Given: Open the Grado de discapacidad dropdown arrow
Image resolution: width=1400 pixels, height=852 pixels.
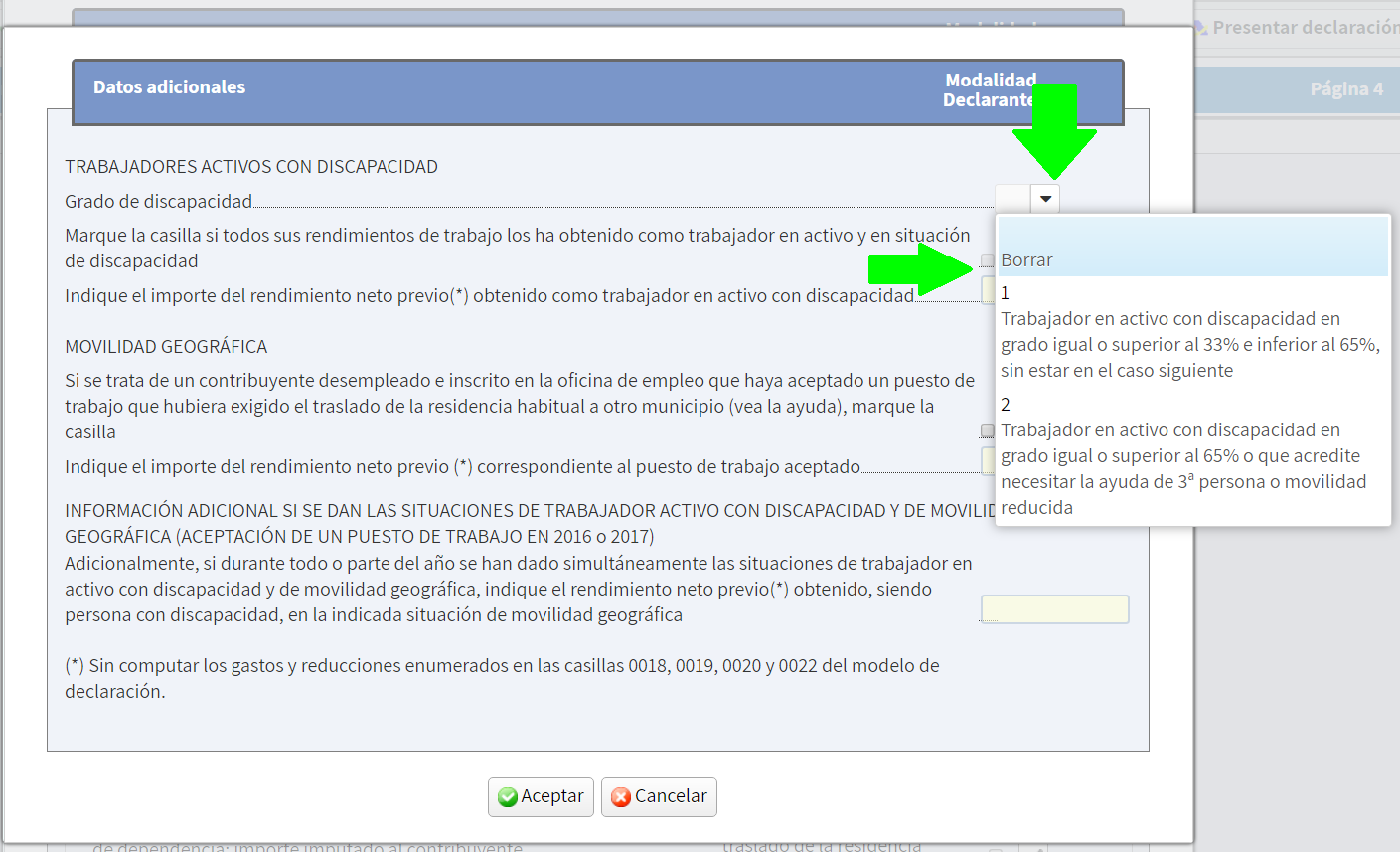Looking at the screenshot, I should pos(1045,198).
